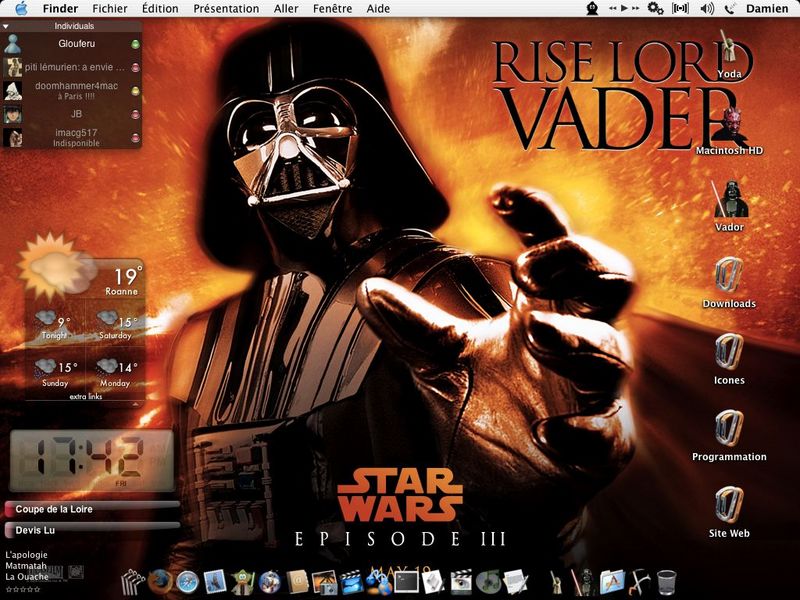The width and height of the screenshot is (800, 600).
Task: Open the gears menu bar icon
Action: click(655, 9)
